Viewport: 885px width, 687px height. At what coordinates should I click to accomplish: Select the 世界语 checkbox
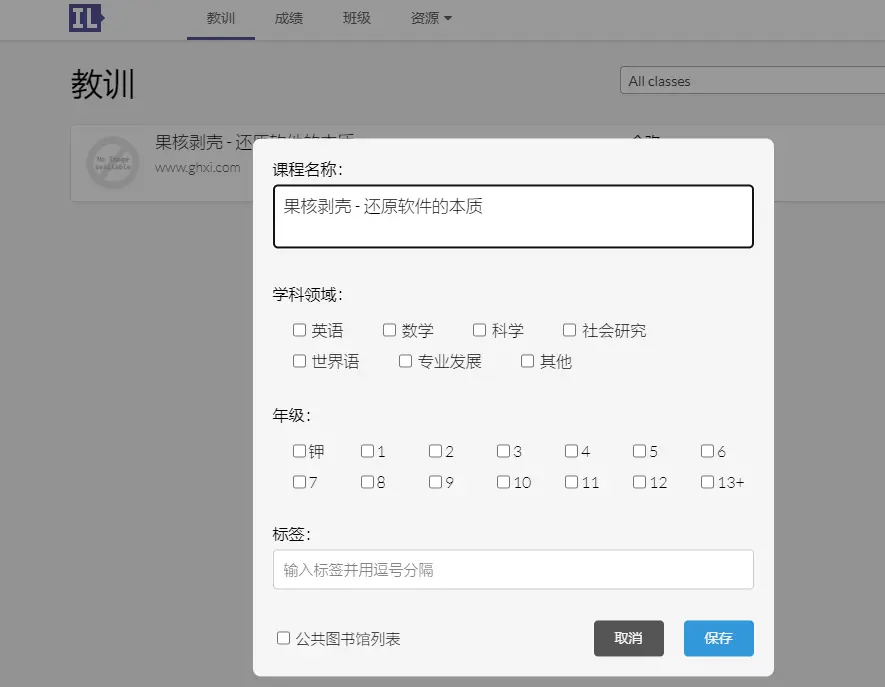[299, 361]
